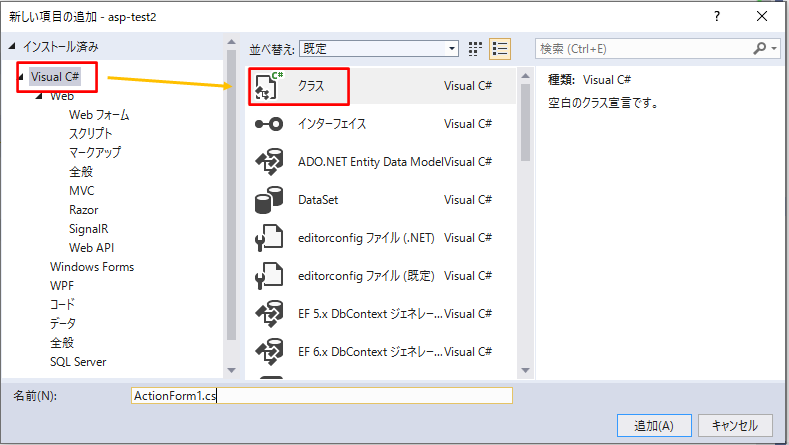Select the データ category
The width and height of the screenshot is (789, 445).
(x=63, y=323)
